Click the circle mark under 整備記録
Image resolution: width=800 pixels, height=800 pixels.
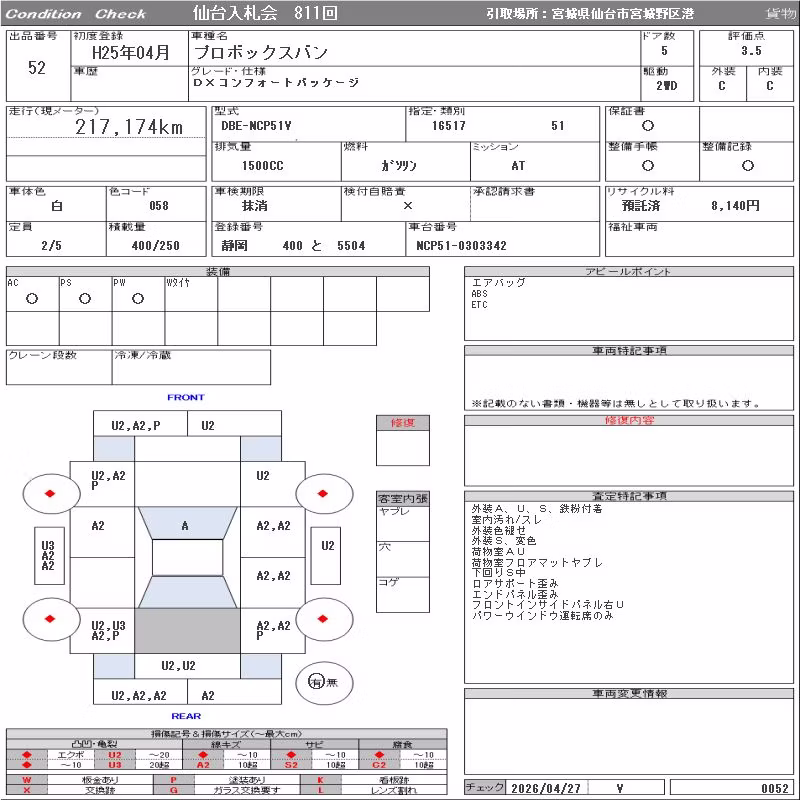click(x=747, y=165)
